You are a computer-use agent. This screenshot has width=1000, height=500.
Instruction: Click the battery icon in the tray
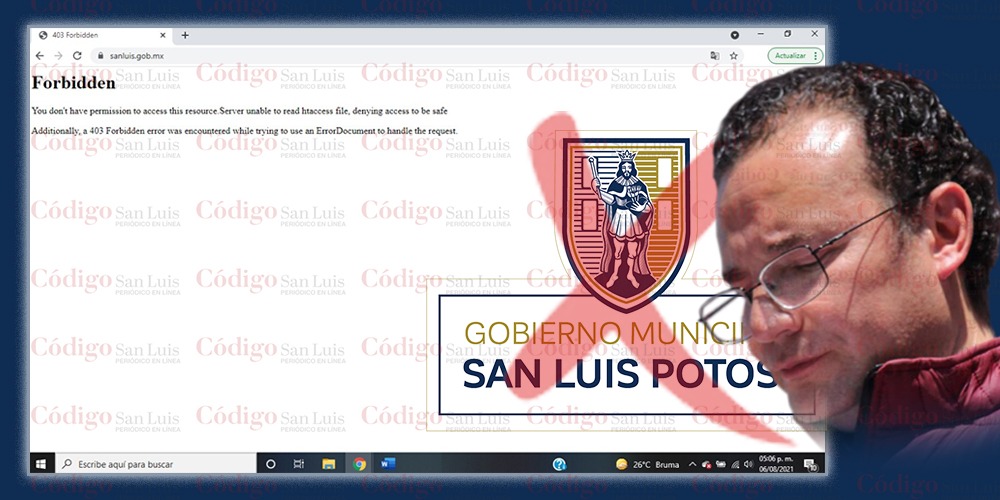(721, 464)
